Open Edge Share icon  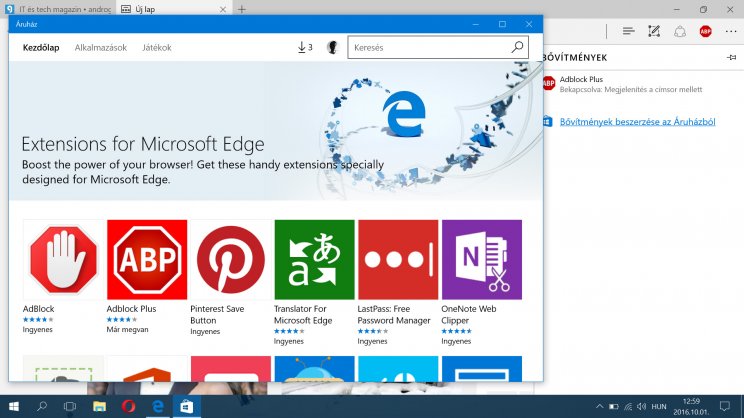[680, 31]
